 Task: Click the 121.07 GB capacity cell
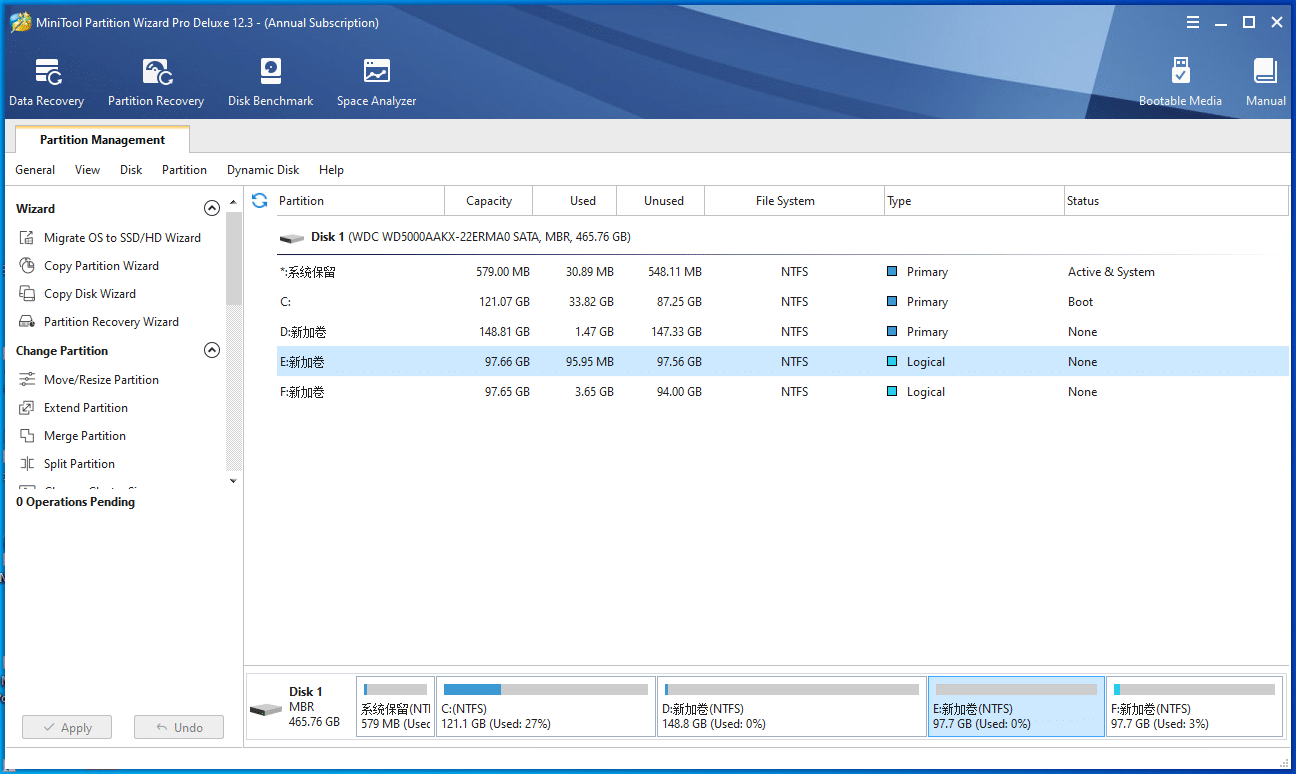click(503, 302)
